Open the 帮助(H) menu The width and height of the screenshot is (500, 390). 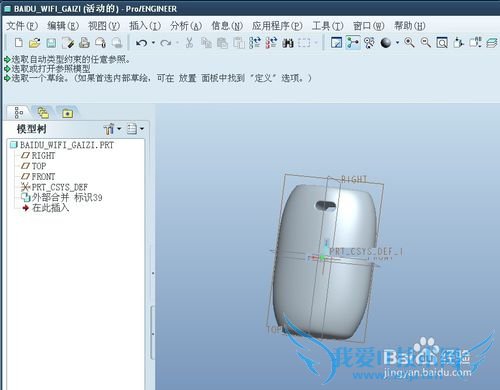(410, 26)
